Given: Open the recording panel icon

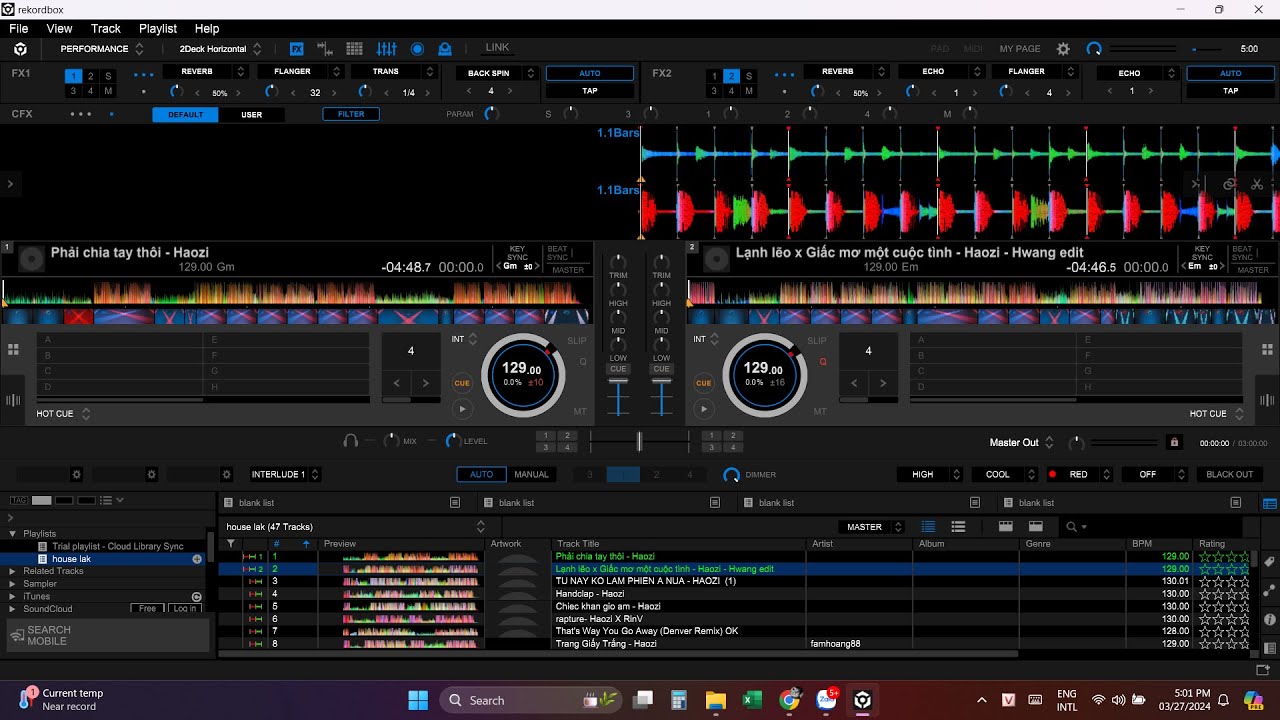Looking at the screenshot, I should click(x=417, y=49).
